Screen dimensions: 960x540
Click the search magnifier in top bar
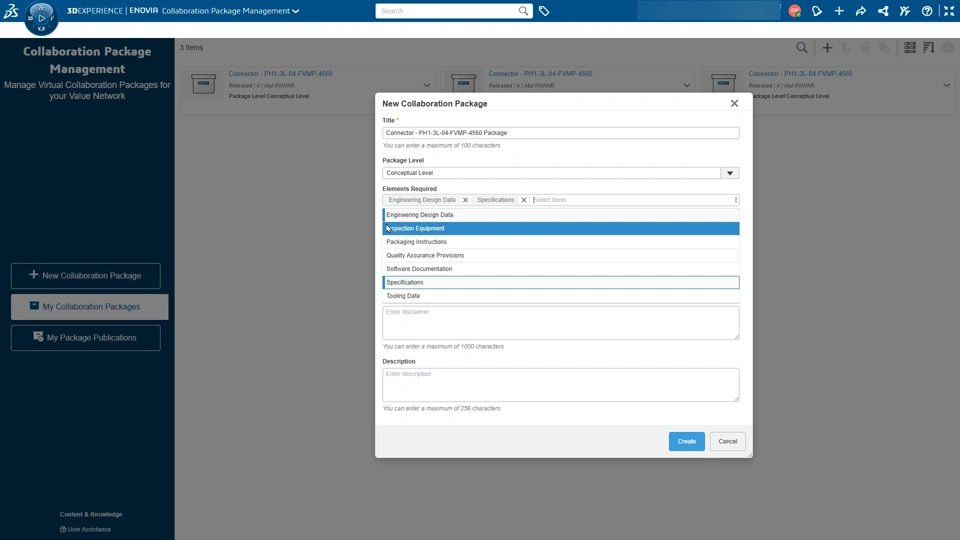coord(523,11)
